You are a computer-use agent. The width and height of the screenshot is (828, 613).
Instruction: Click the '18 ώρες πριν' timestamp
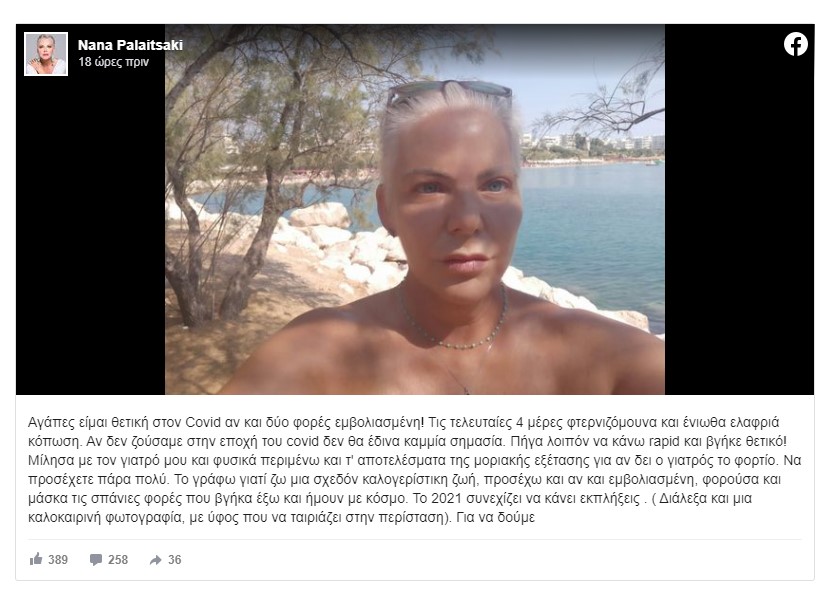point(114,62)
